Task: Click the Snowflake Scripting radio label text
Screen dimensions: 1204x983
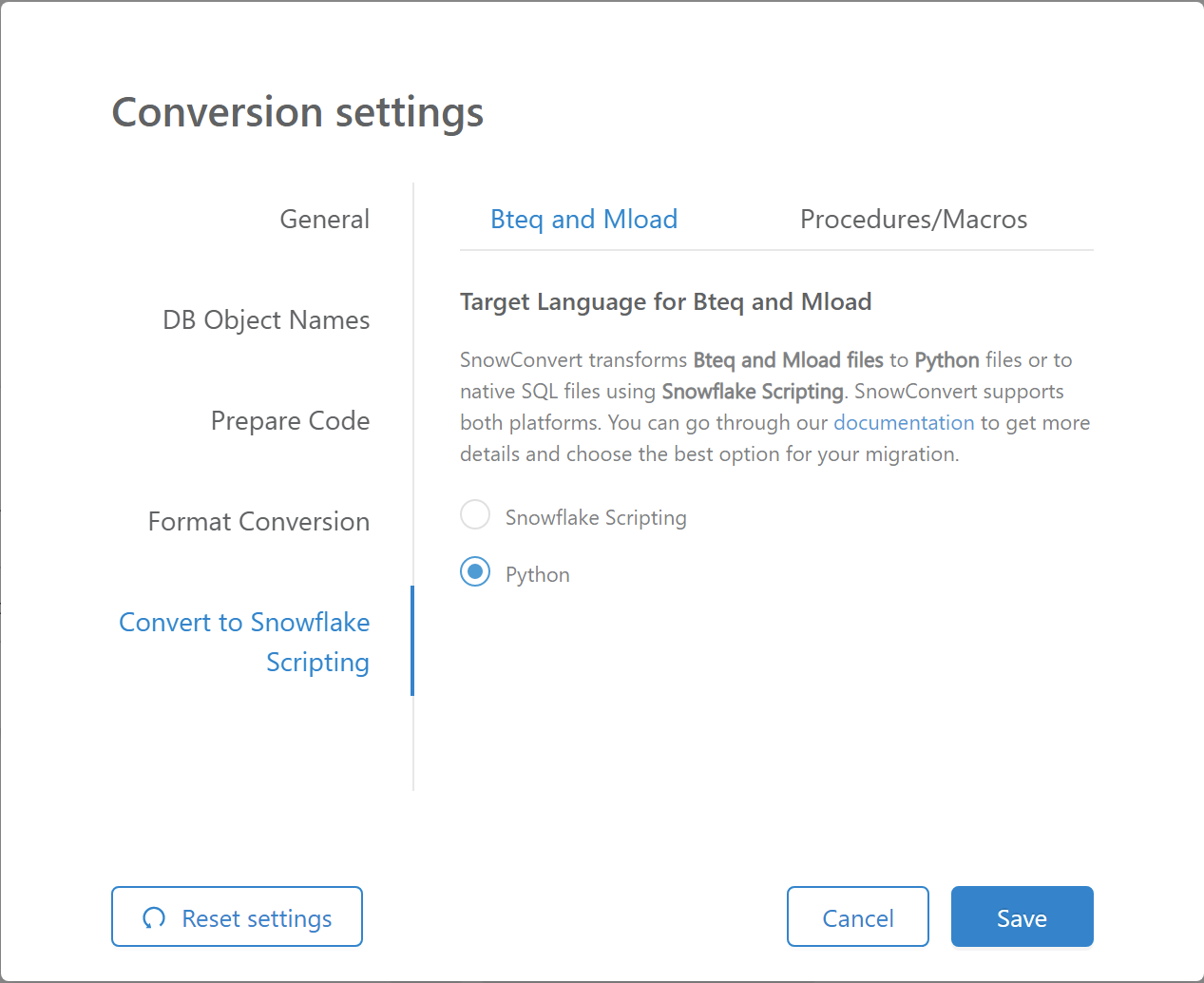Action: 596,518
